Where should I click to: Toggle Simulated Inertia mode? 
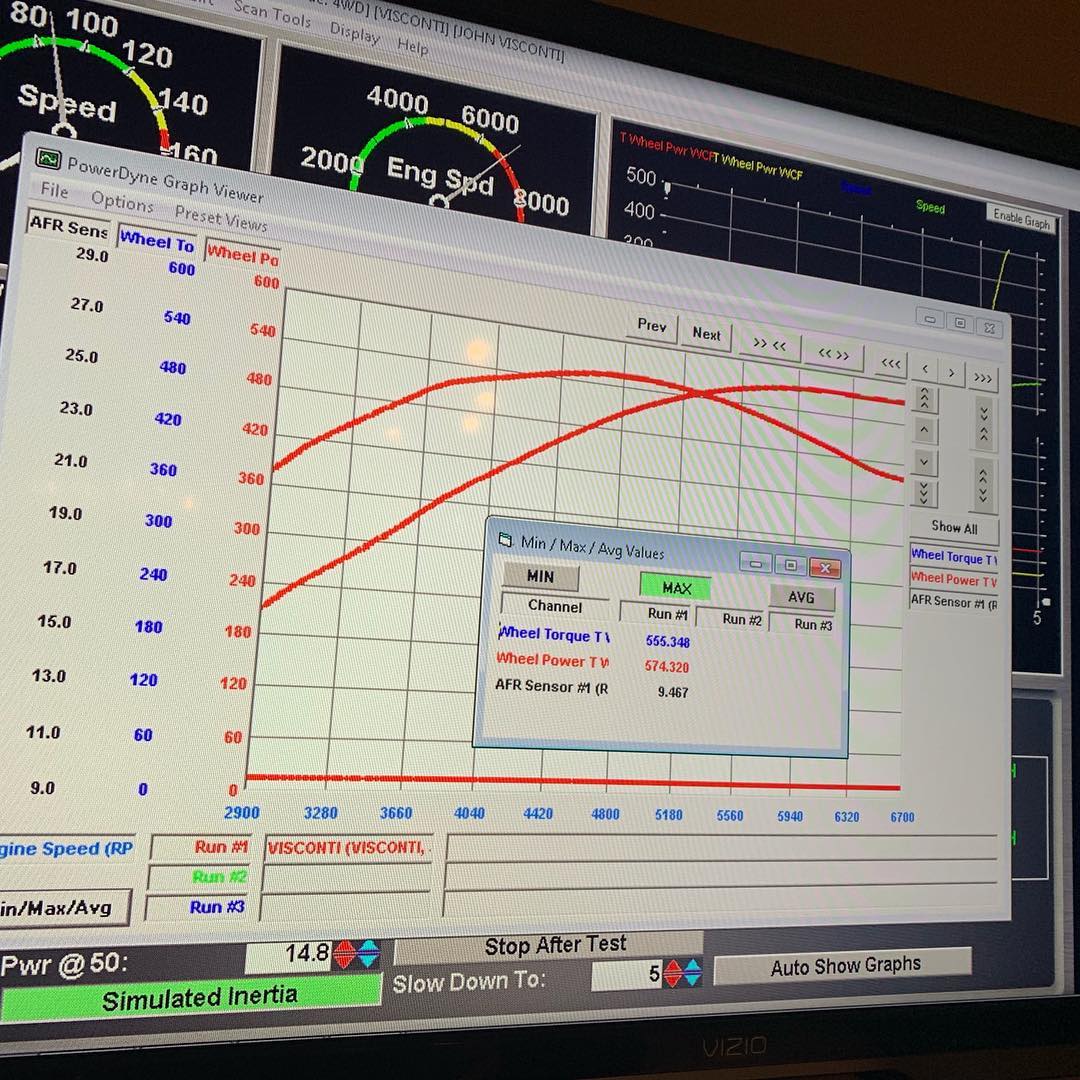199,997
